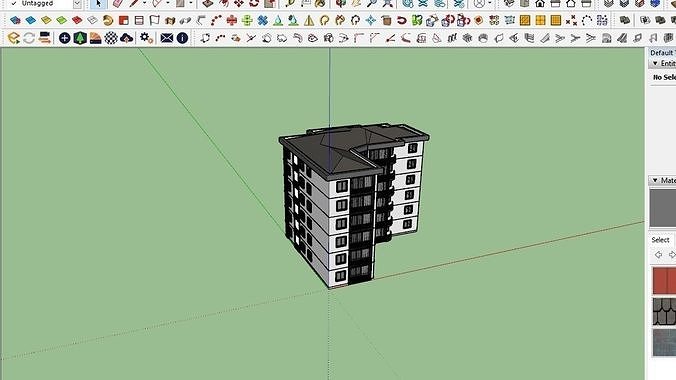Screen dimensions: 676x380
Task: Click the cloud upload icon
Action: pyautogui.click(x=126, y=38)
